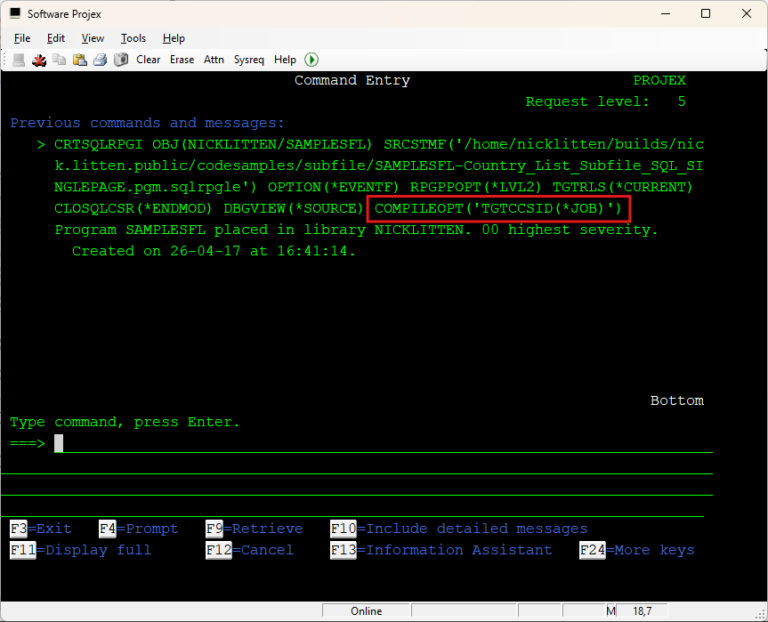Viewport: 768px width, 622px height.
Task: Open the Edit menu
Action: [56, 38]
